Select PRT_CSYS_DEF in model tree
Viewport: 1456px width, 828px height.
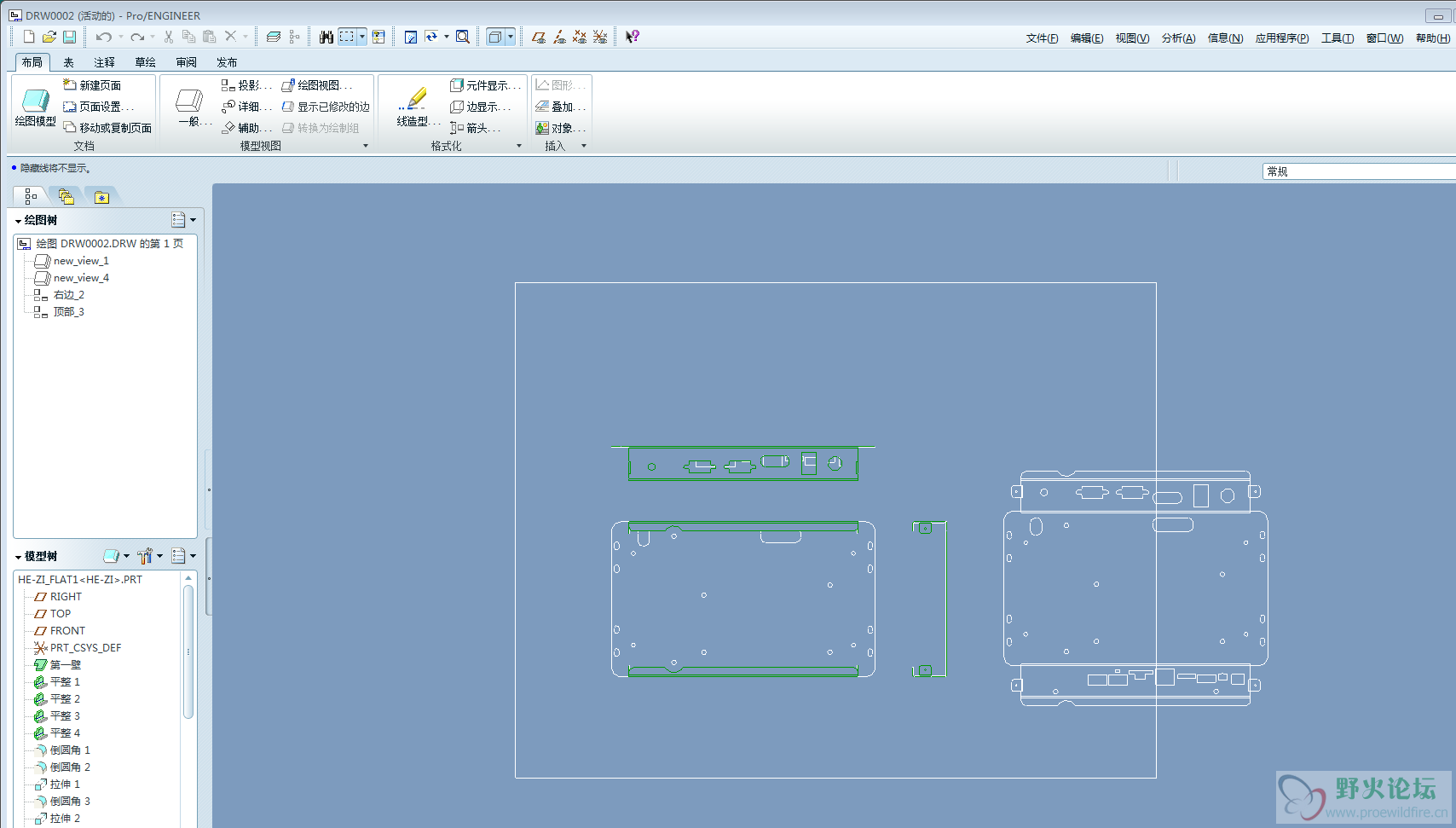[78, 648]
